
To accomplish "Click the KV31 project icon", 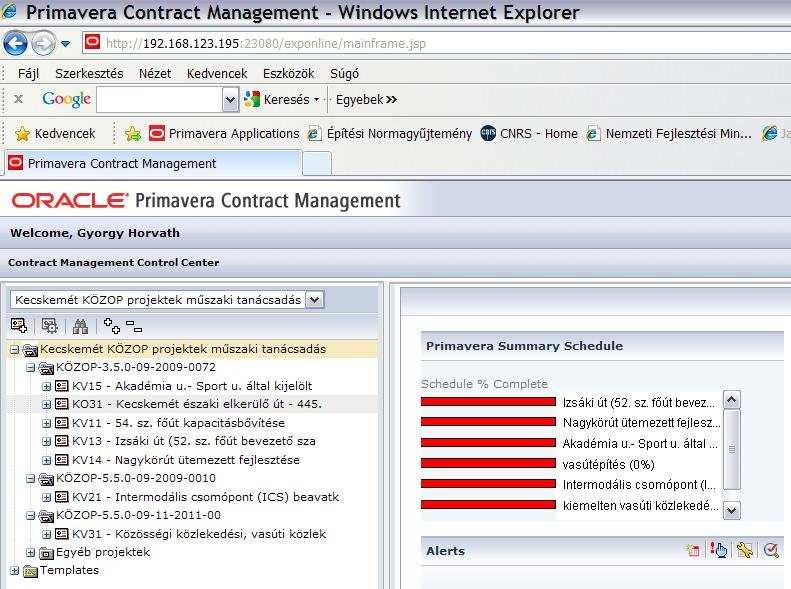I will click(62, 534).
